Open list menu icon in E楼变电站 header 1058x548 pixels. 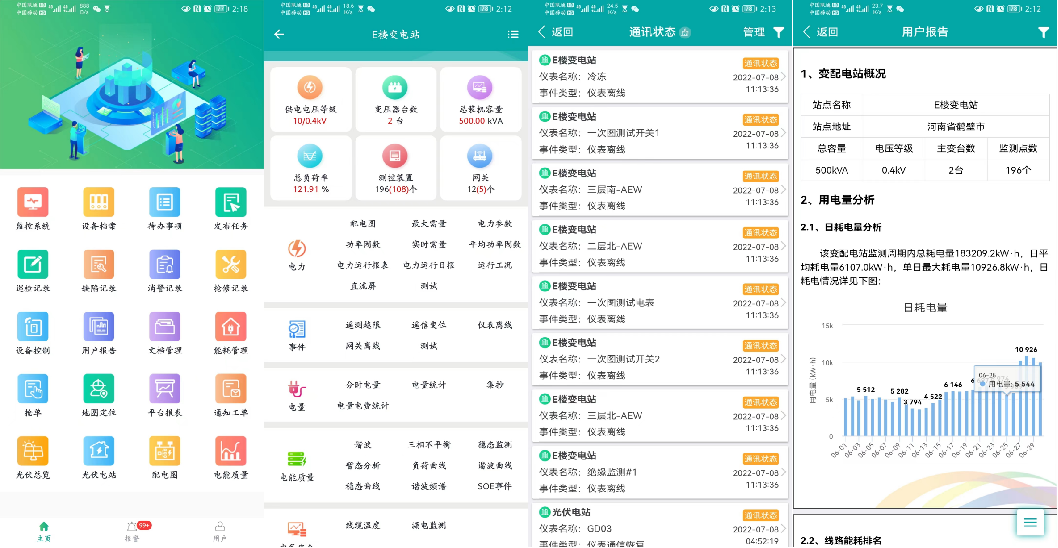[513, 34]
